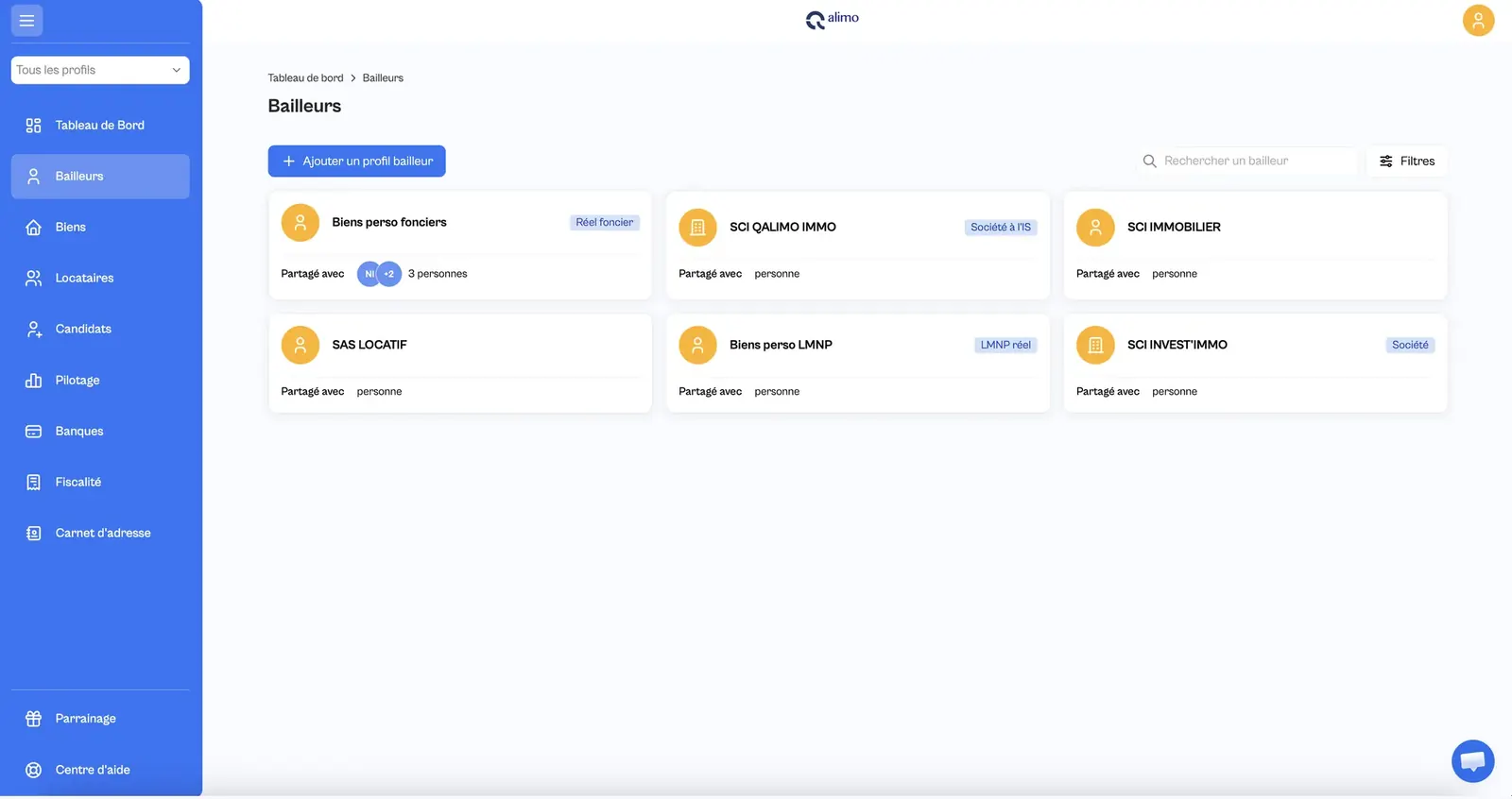Click the alimo logo in header
The image size is (1512, 799).
click(832, 19)
